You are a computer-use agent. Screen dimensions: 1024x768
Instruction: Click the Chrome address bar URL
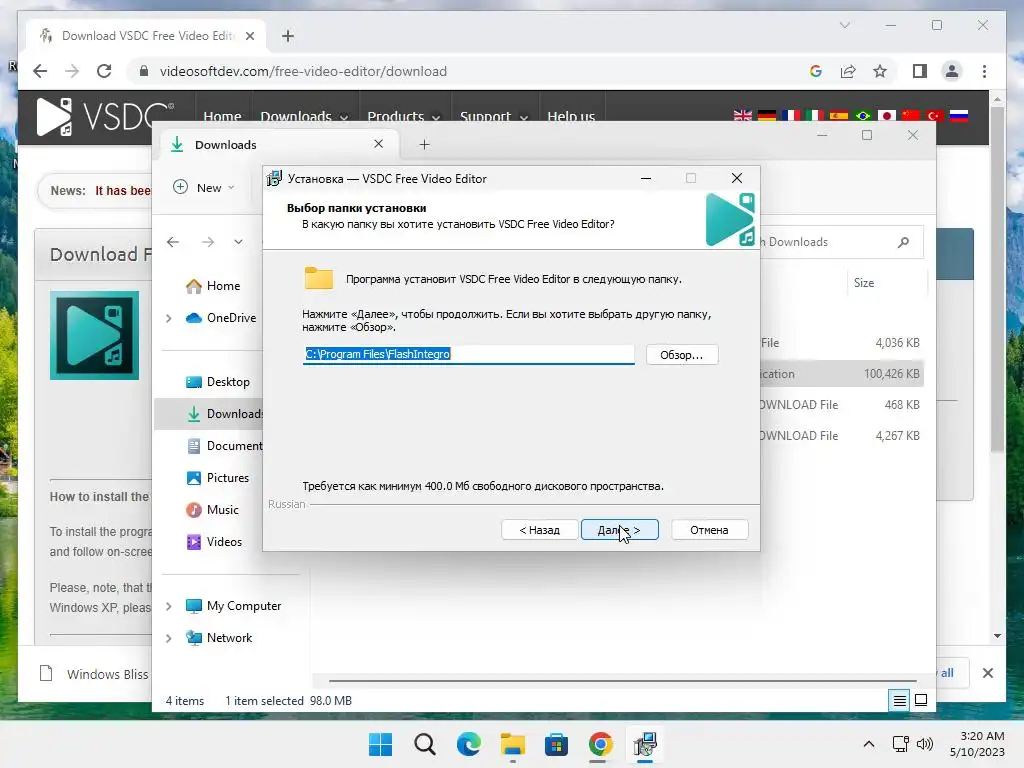tap(303, 71)
